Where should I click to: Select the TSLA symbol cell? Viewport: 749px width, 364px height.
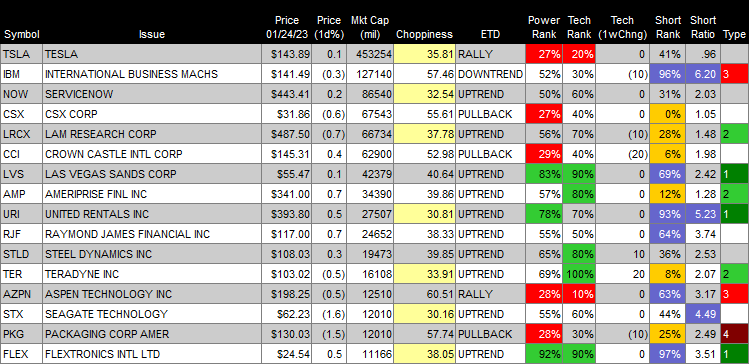[x=21, y=54]
